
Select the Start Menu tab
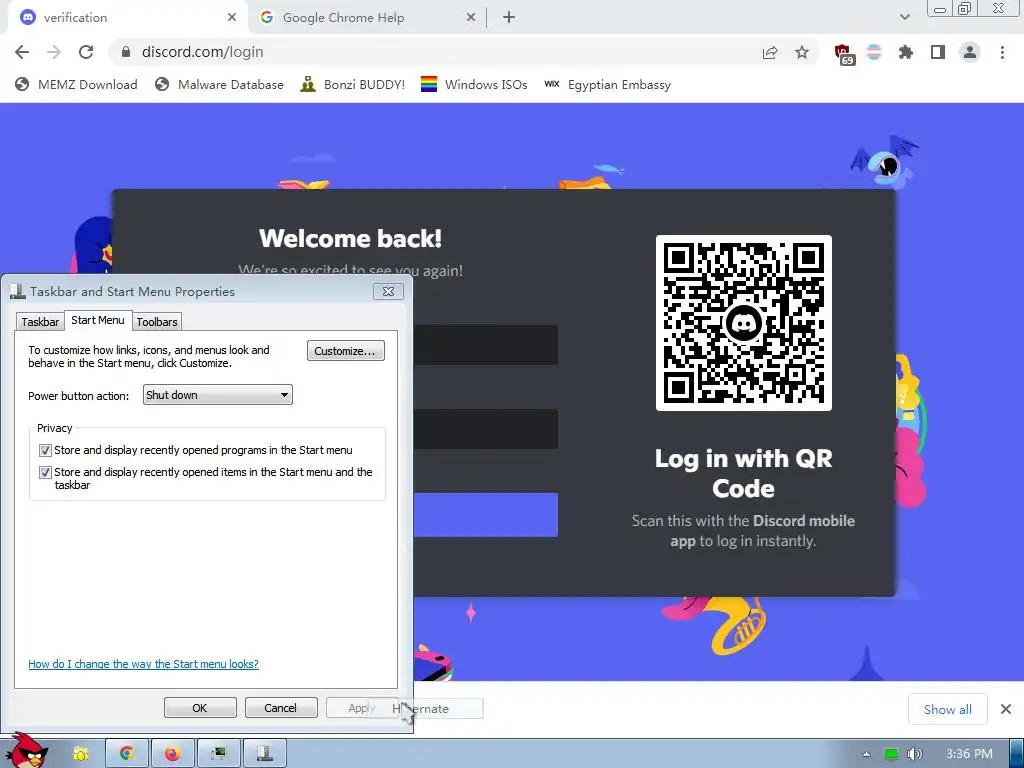point(97,320)
